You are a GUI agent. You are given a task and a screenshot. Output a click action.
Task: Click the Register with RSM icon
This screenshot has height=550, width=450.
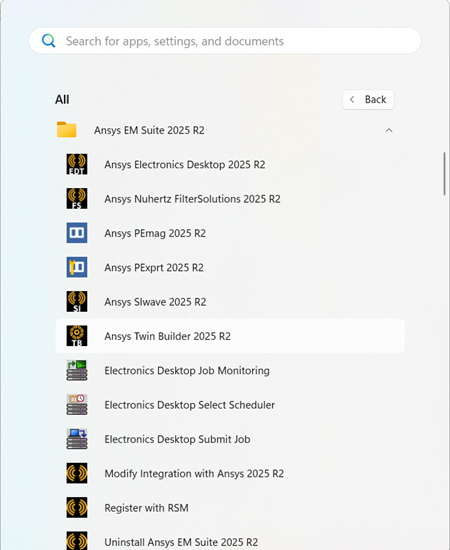click(x=77, y=508)
